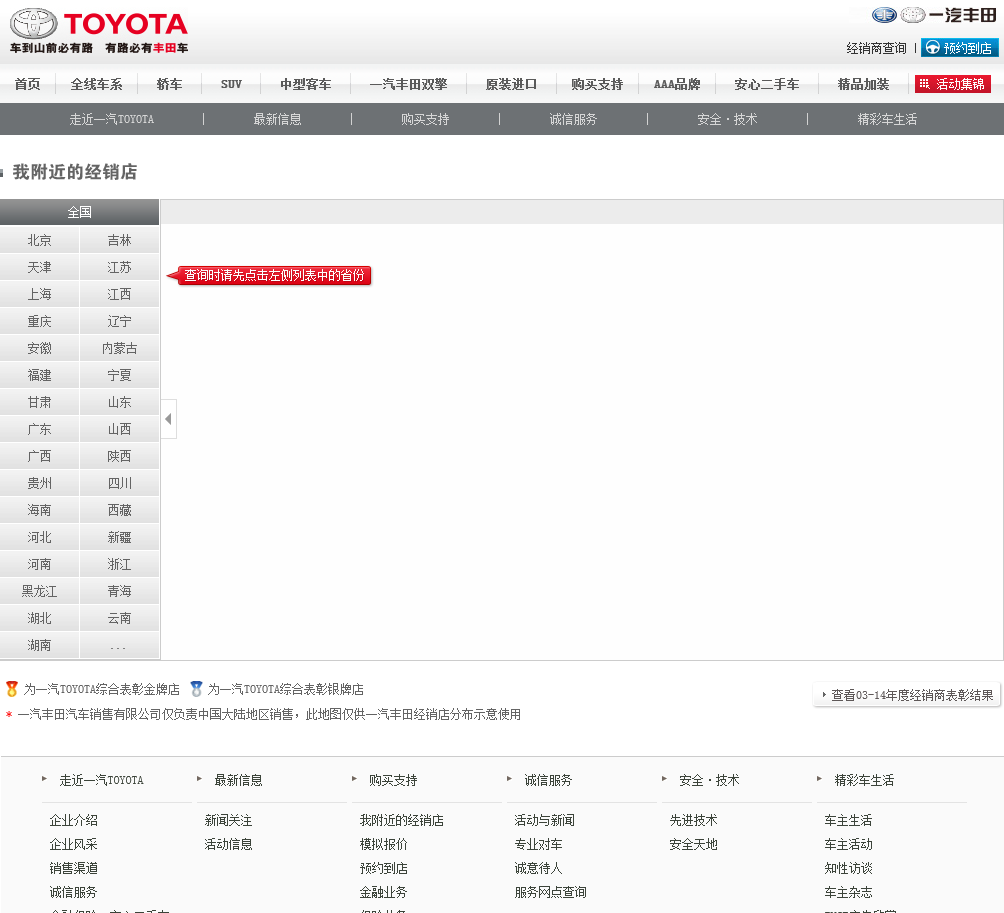Viewport: 1004px width, 913px height.
Task: Expand footer heading 走近一汽TOYOTA
Action: click(x=101, y=780)
